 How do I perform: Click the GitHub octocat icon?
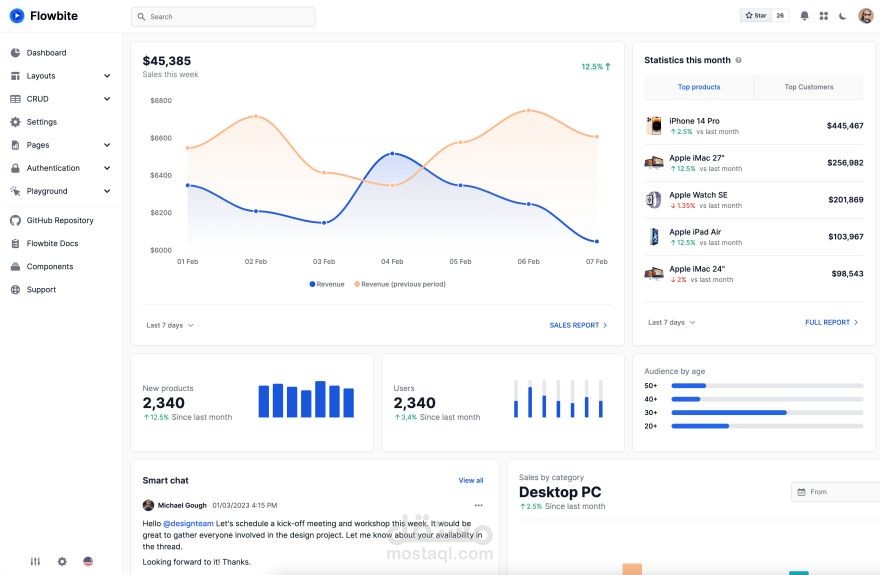(x=15, y=220)
